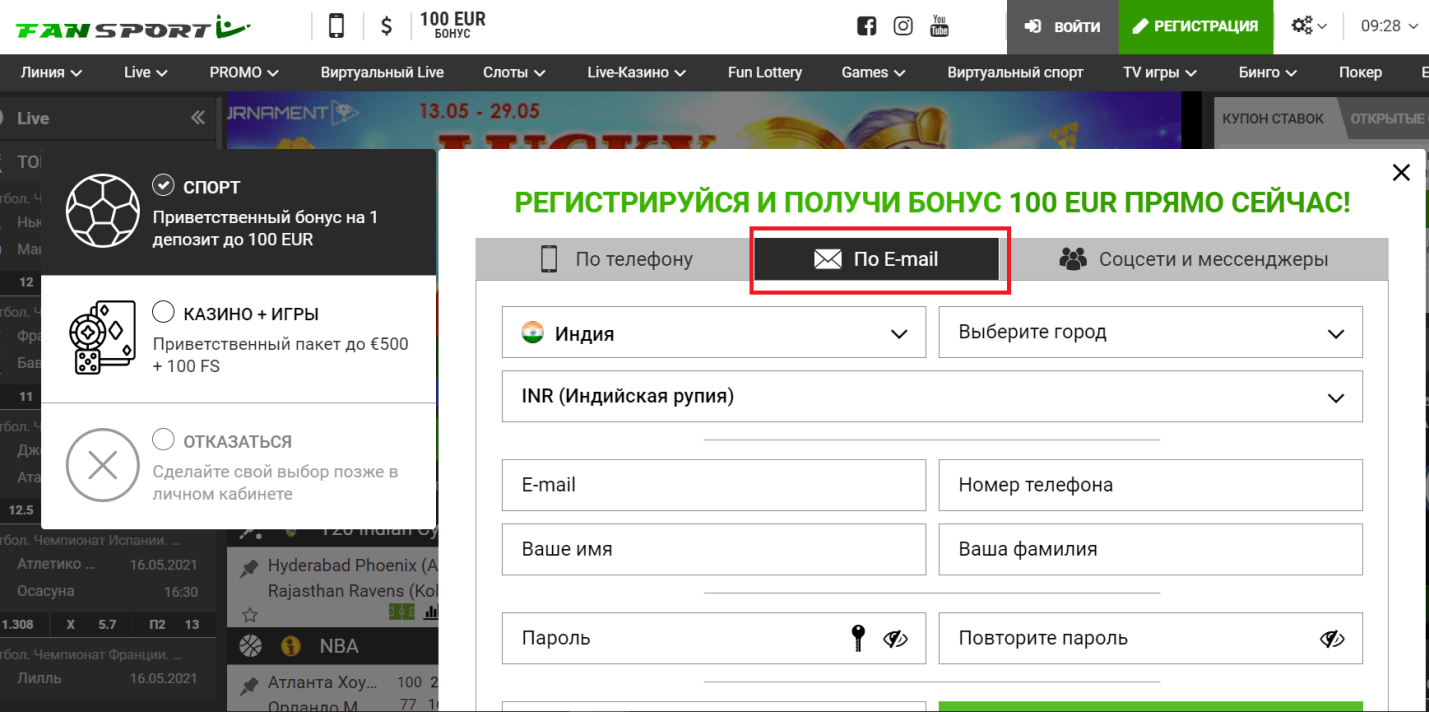Click the ВОЙТИ login button
This screenshot has height=712, width=1429.
click(1062, 27)
